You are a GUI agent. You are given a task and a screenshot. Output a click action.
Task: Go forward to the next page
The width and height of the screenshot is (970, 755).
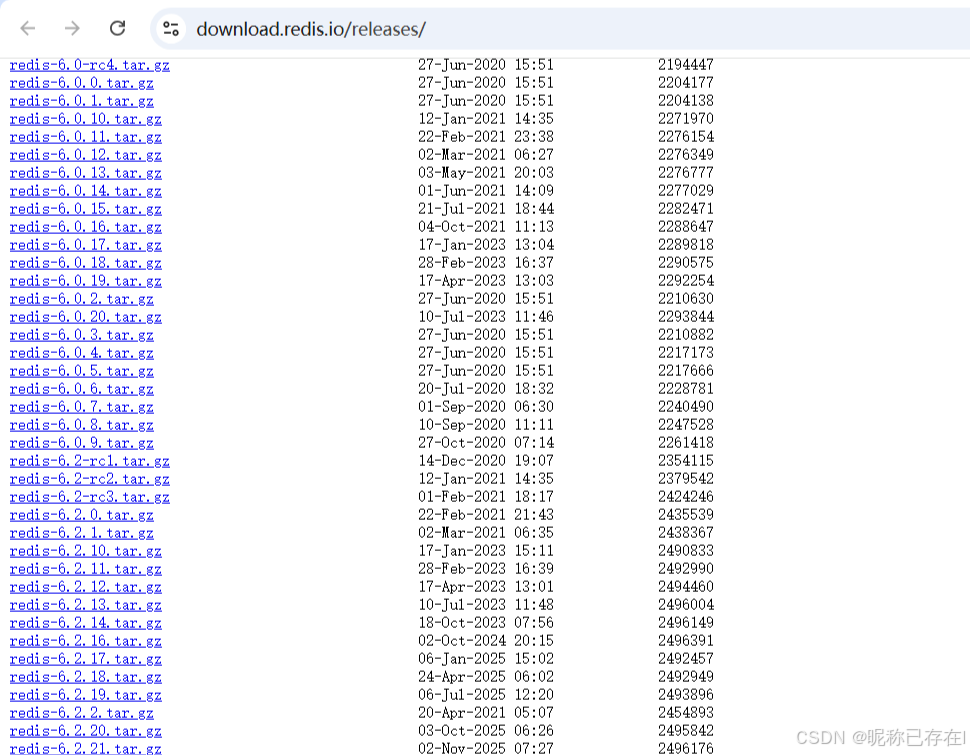(72, 28)
